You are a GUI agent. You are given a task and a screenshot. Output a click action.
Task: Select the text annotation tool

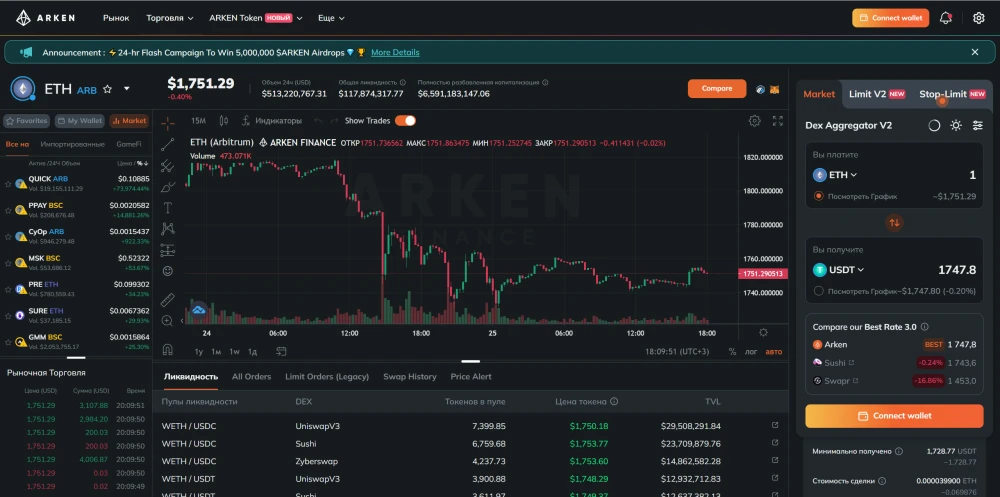pyautogui.click(x=168, y=207)
